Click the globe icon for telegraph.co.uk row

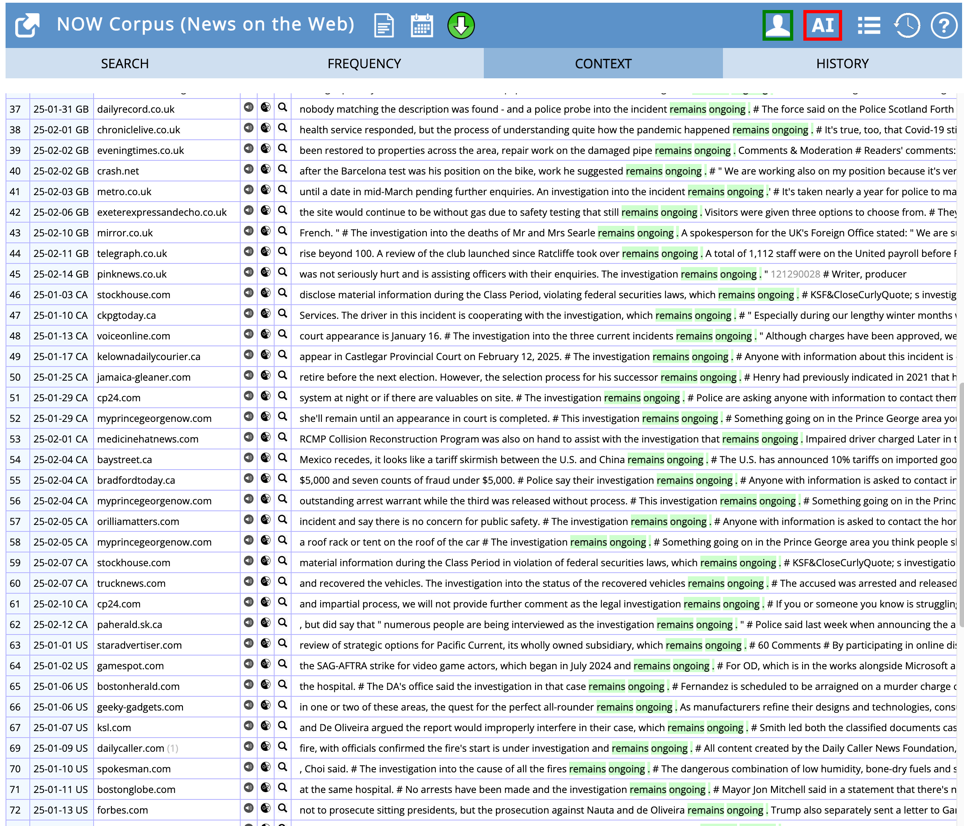coord(266,251)
